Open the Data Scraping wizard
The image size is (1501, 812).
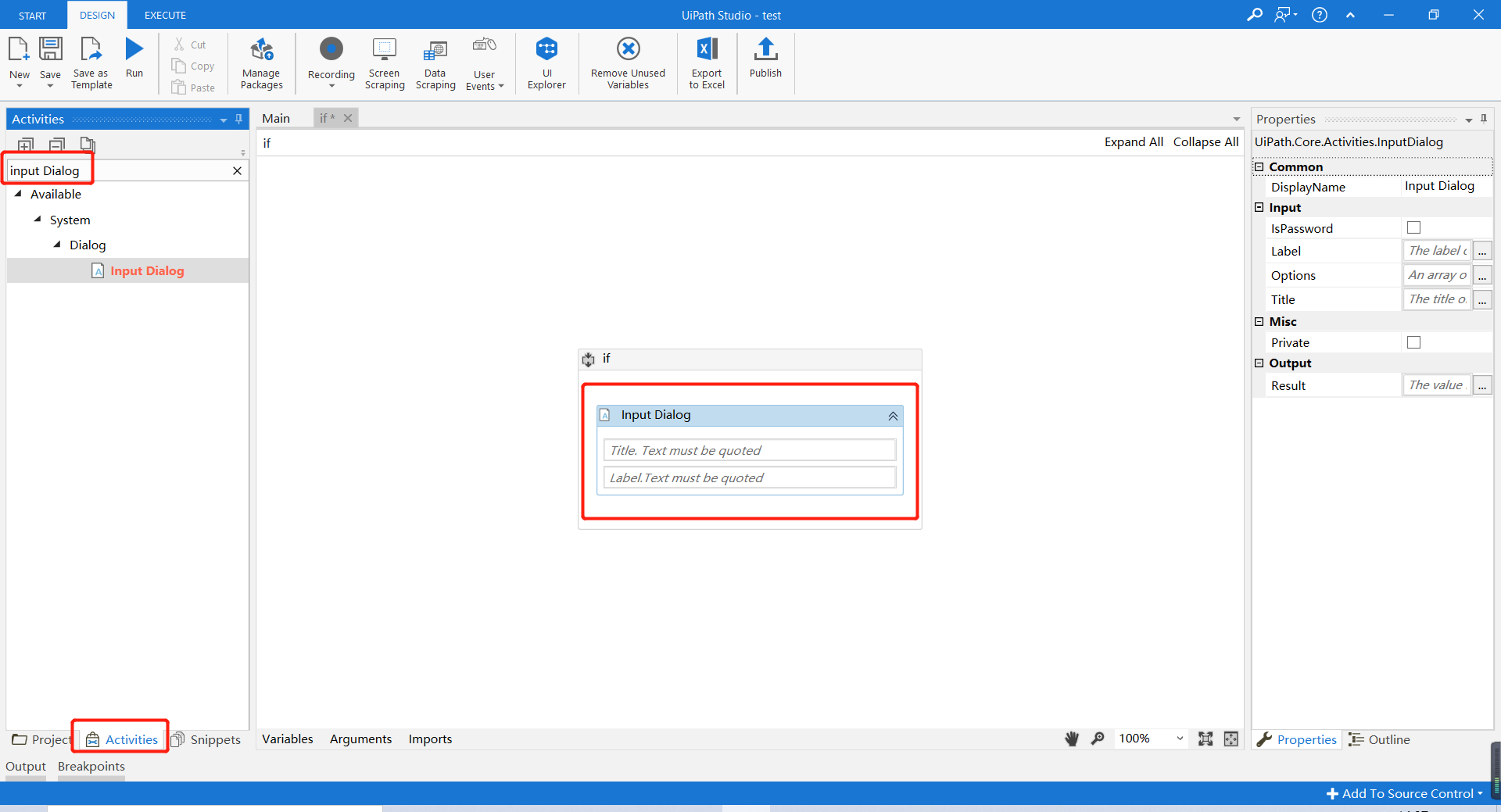tap(435, 63)
